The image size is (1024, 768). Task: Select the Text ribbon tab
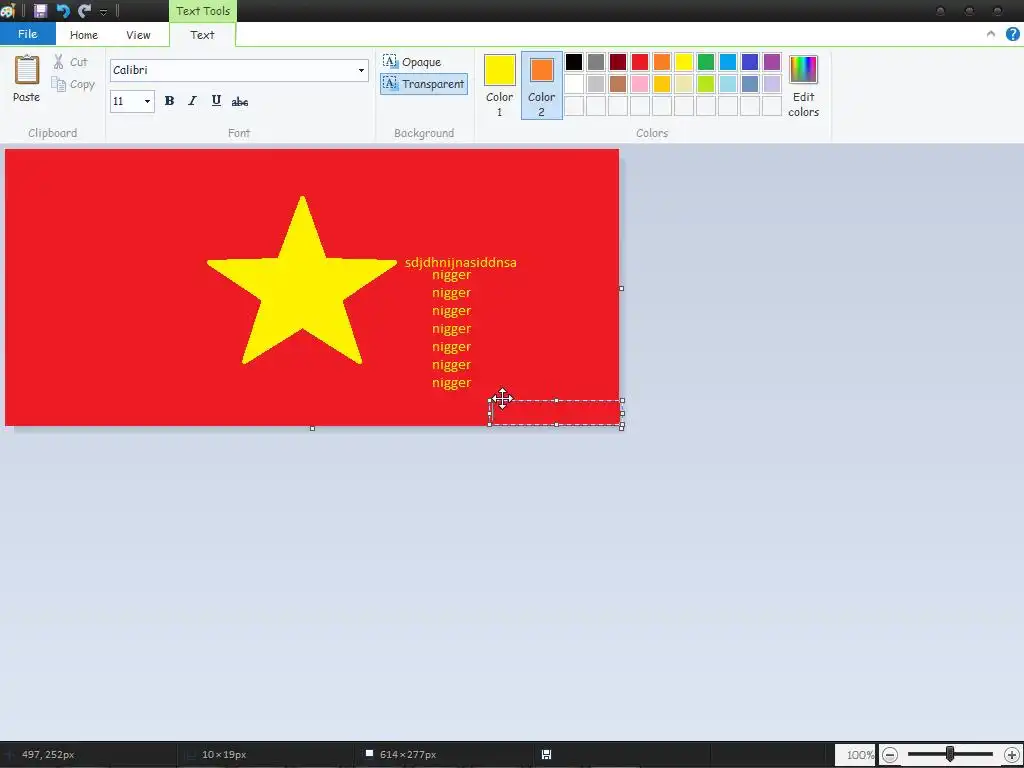point(202,35)
